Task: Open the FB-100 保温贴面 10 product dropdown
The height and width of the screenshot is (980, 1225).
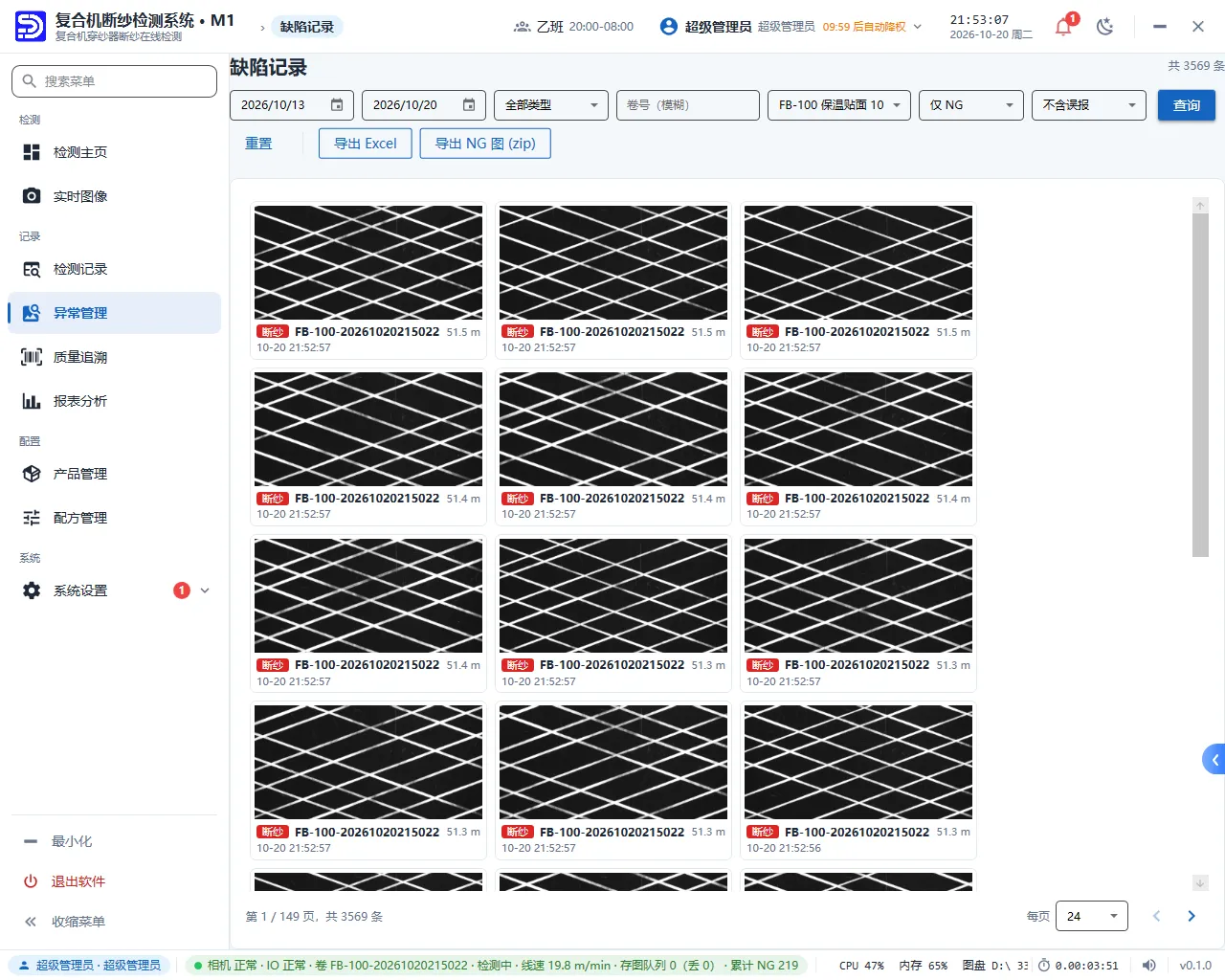Action: [838, 105]
